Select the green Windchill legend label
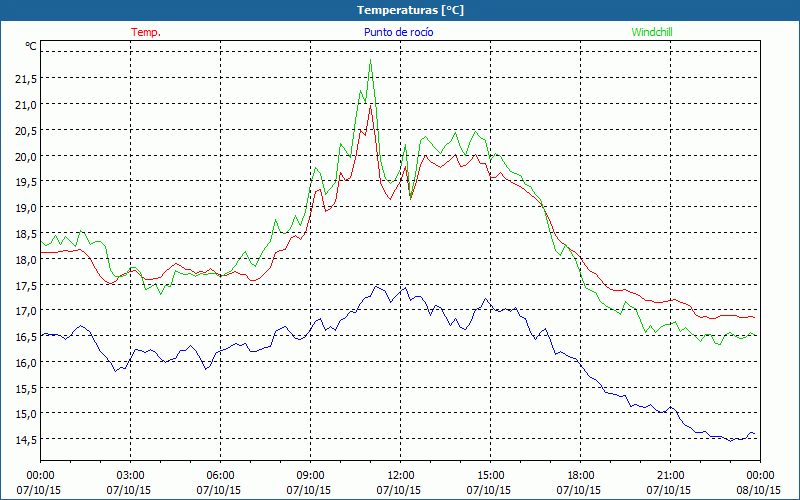 click(652, 32)
